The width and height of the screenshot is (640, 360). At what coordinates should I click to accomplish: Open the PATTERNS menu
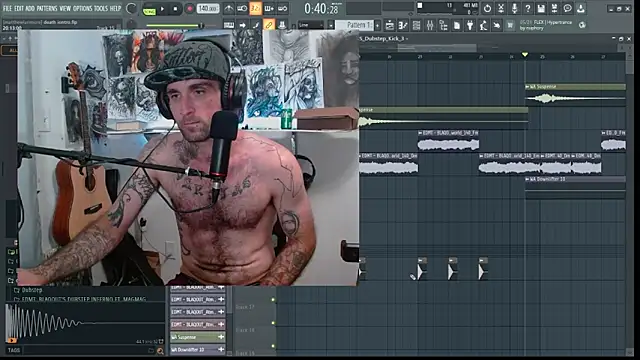(x=47, y=8)
